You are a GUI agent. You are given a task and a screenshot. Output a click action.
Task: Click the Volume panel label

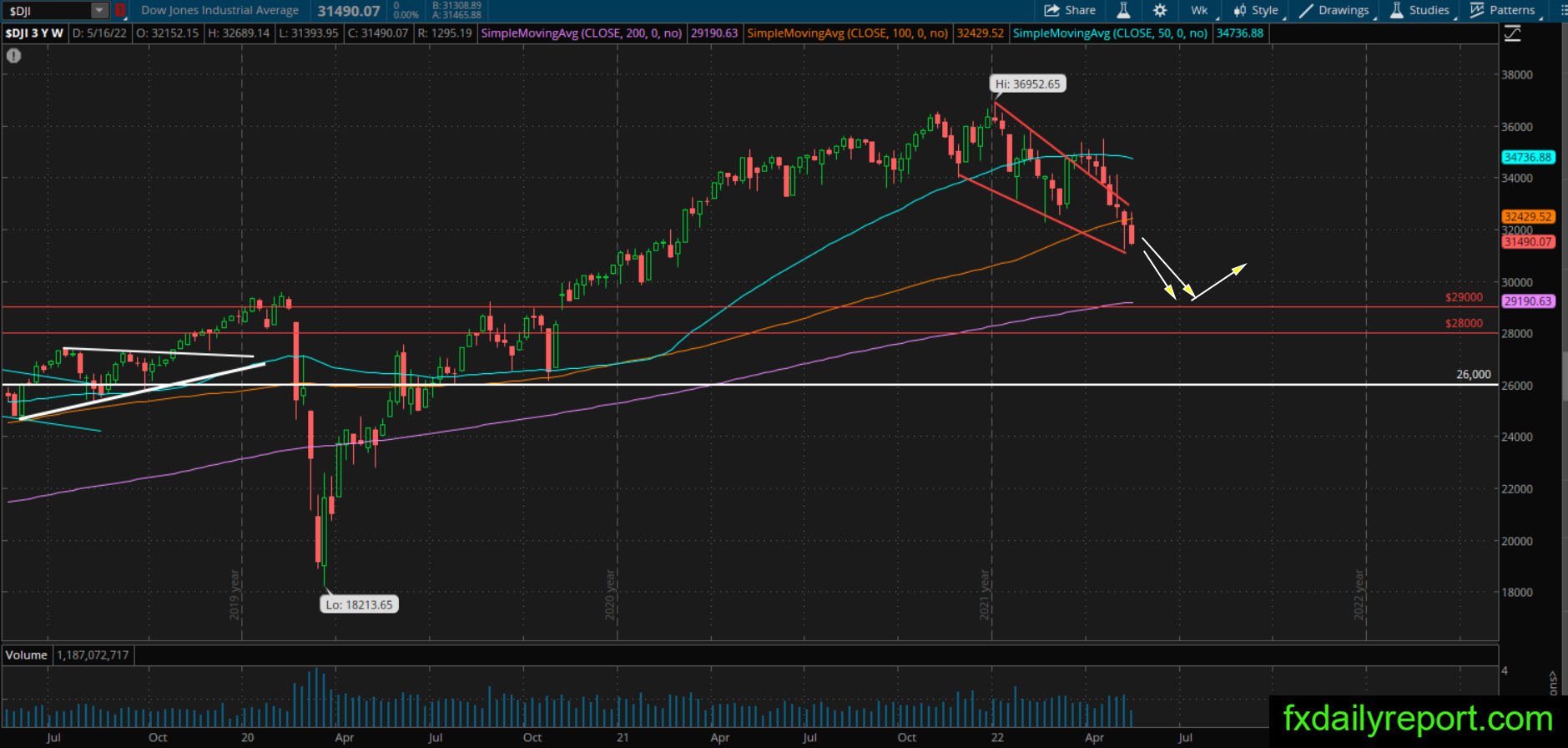pos(26,654)
